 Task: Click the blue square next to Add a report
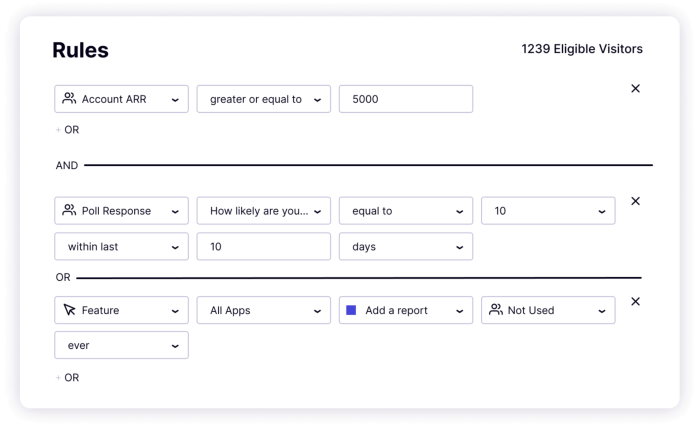pyautogui.click(x=351, y=310)
